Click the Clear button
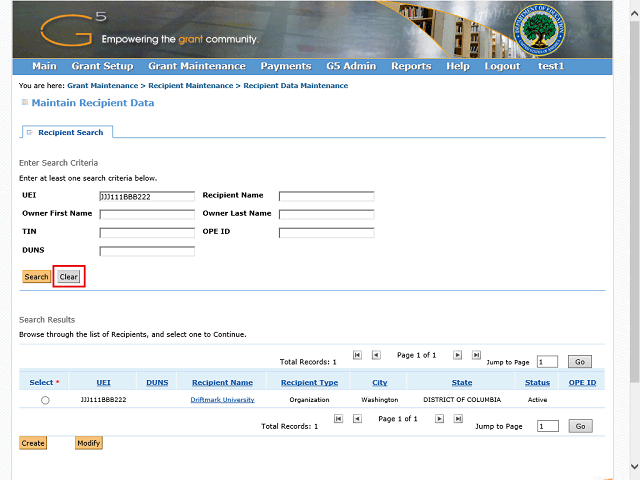The image size is (640, 480). tap(69, 277)
